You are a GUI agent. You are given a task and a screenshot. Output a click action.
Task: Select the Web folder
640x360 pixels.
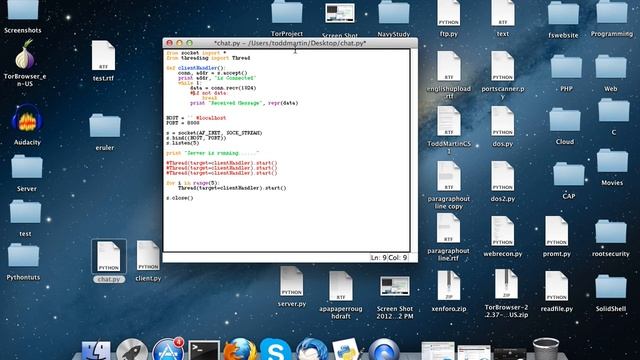pyautogui.click(x=611, y=67)
